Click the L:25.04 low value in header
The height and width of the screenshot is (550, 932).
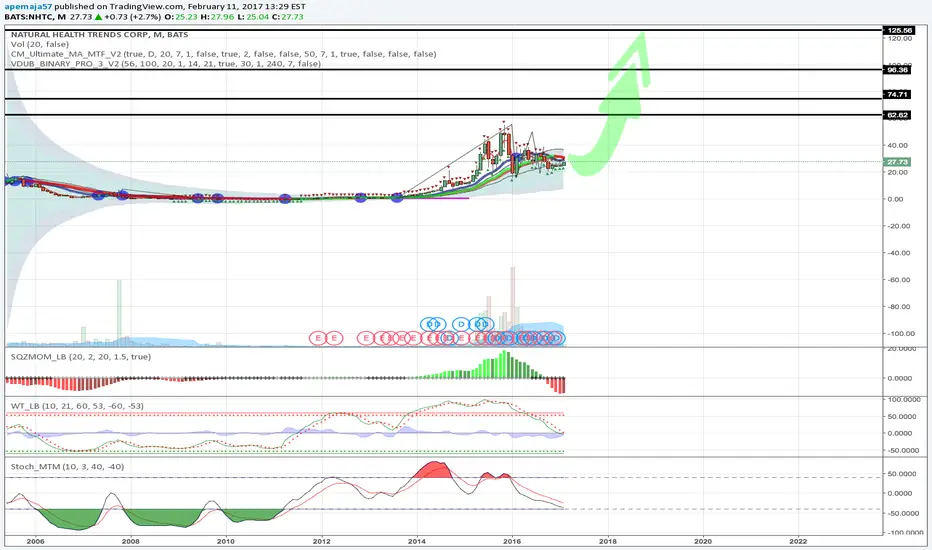[x=253, y=17]
